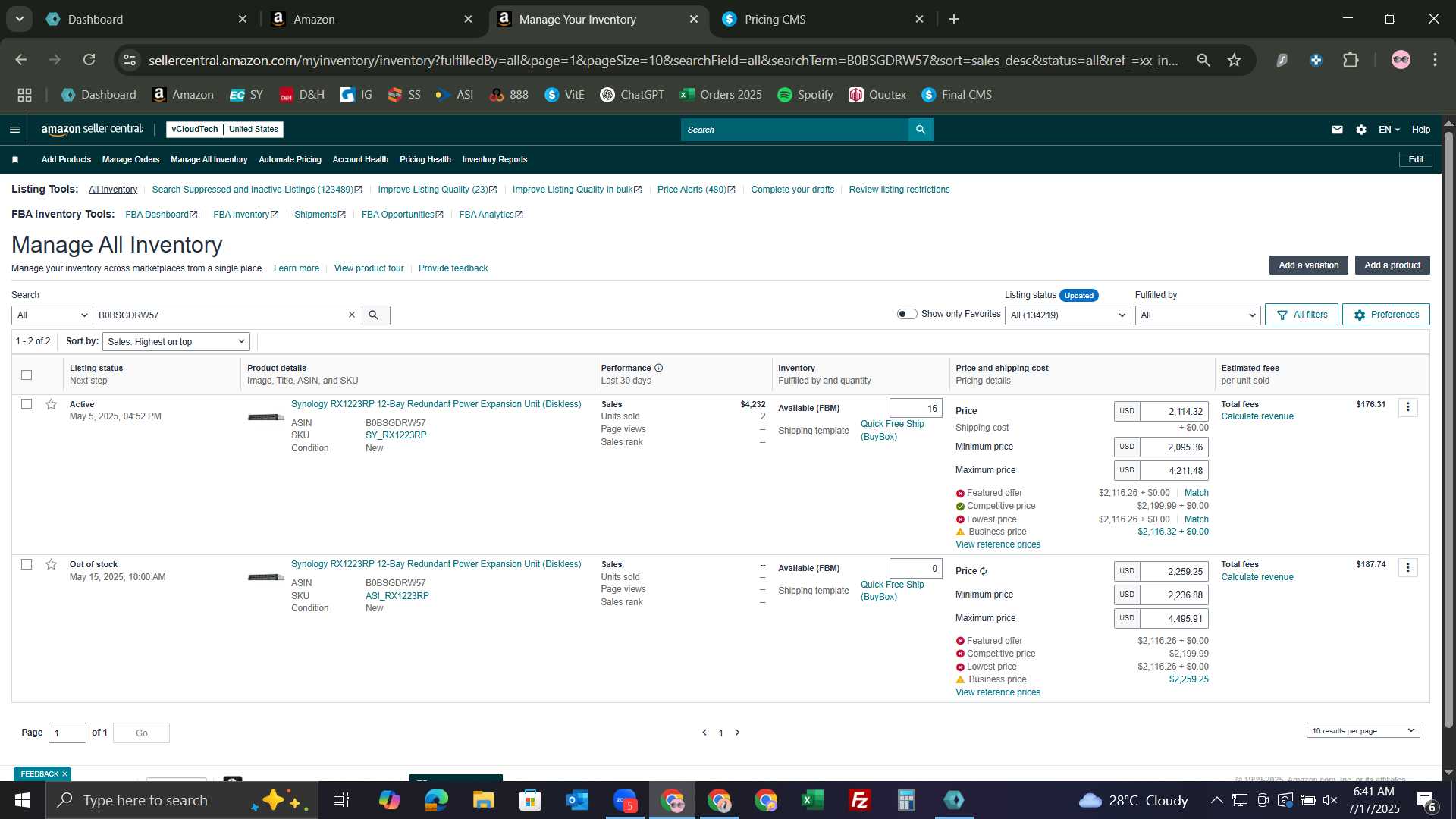The width and height of the screenshot is (1456, 819).
Task: Open the Fulfilled by All dropdown
Action: (x=1197, y=315)
